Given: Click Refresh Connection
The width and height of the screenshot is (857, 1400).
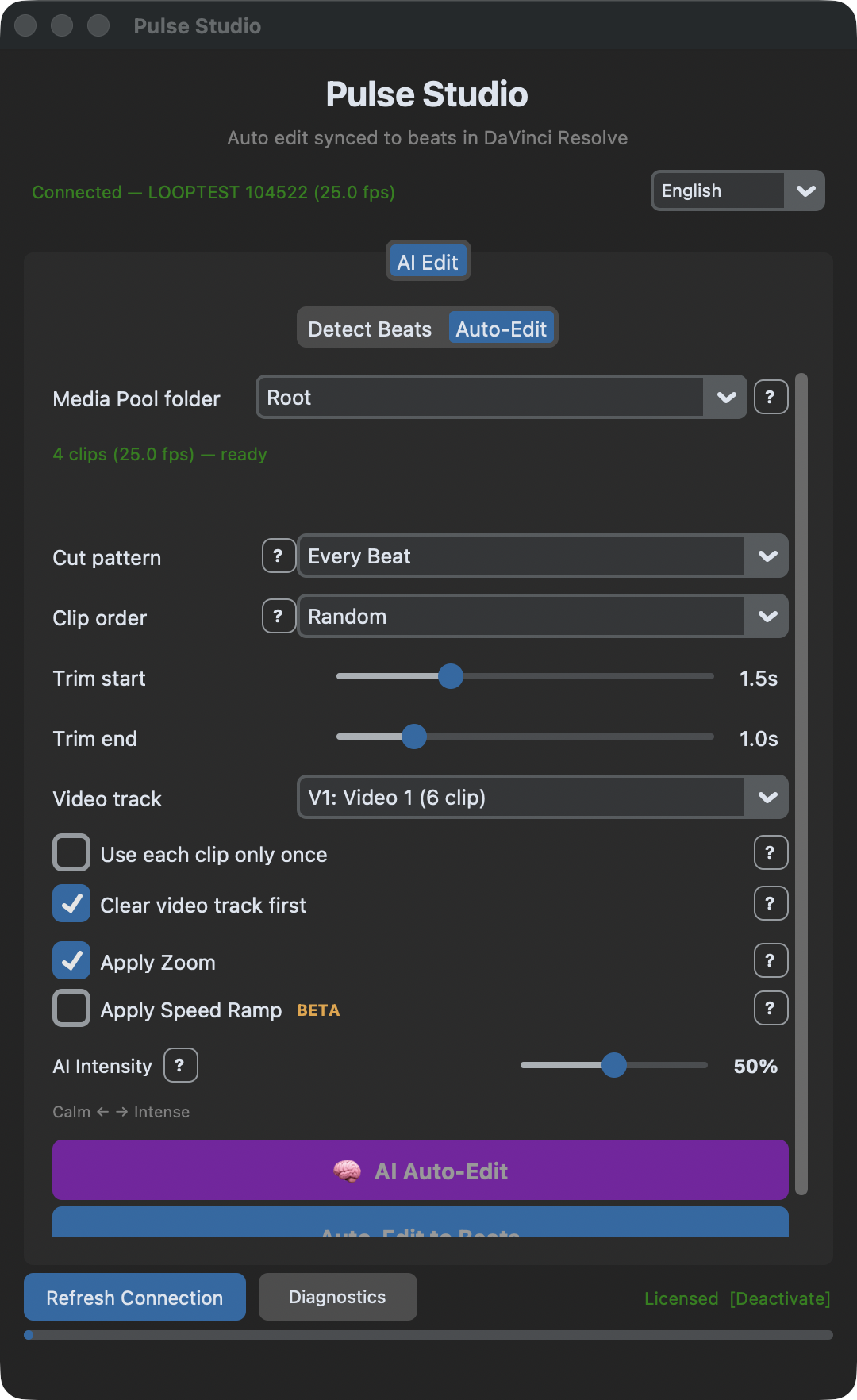Looking at the screenshot, I should coord(135,1297).
